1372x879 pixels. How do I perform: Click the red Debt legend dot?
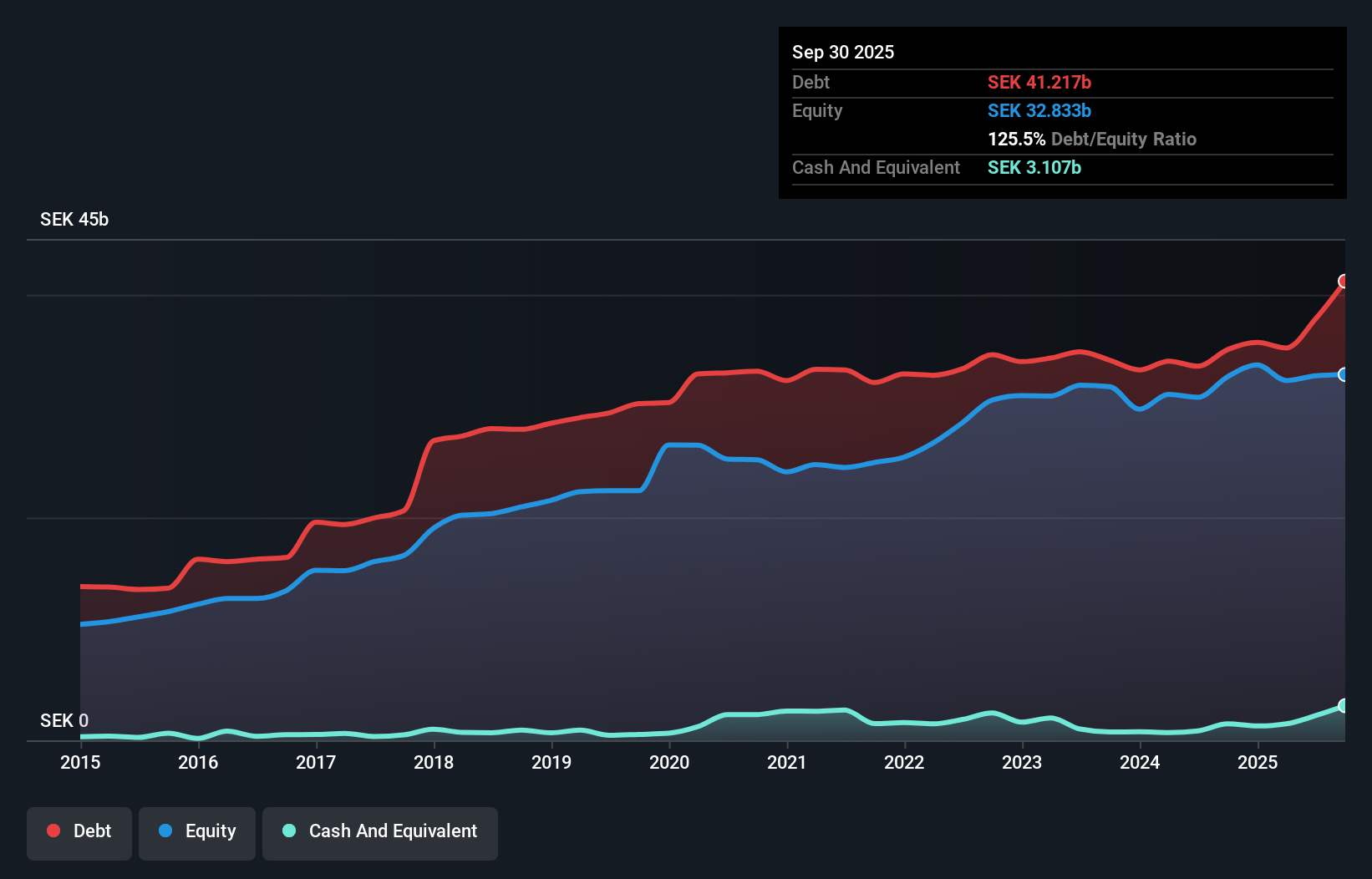pyautogui.click(x=53, y=831)
